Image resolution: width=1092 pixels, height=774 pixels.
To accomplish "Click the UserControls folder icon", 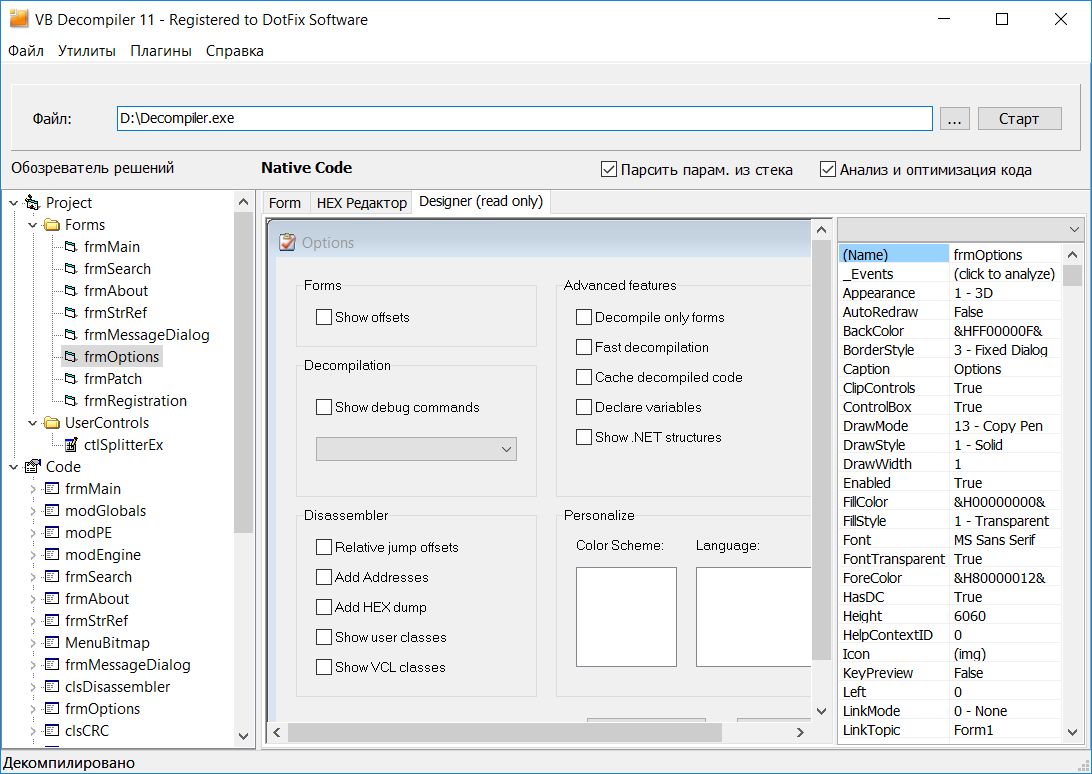I will tap(52, 423).
